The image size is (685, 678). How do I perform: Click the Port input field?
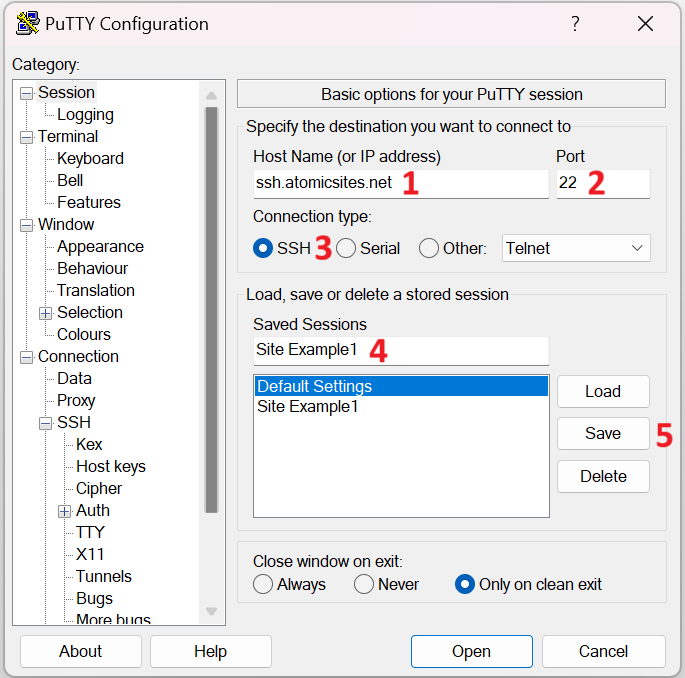603,183
